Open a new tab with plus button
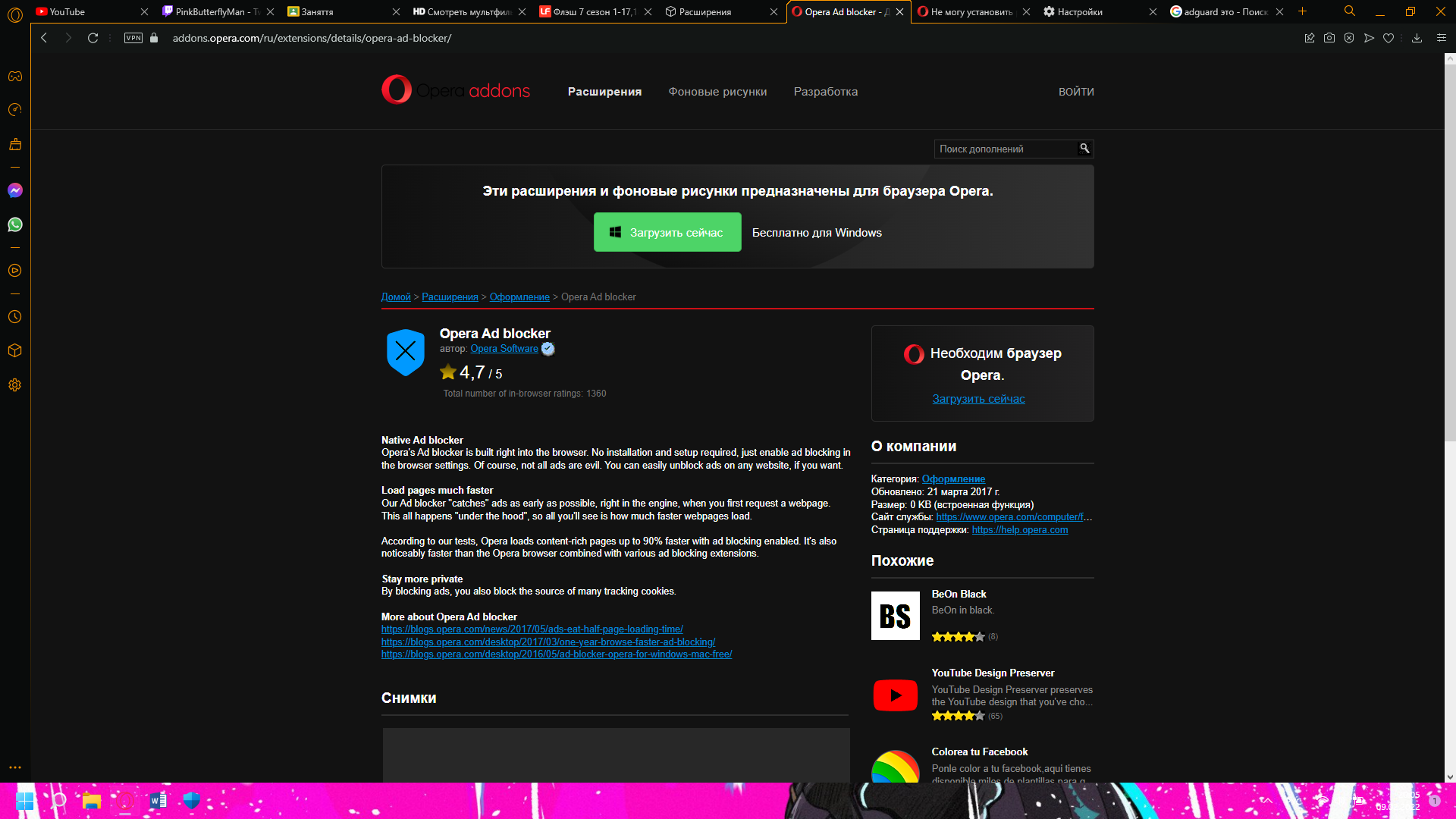This screenshot has height=819, width=1456. [x=1303, y=11]
